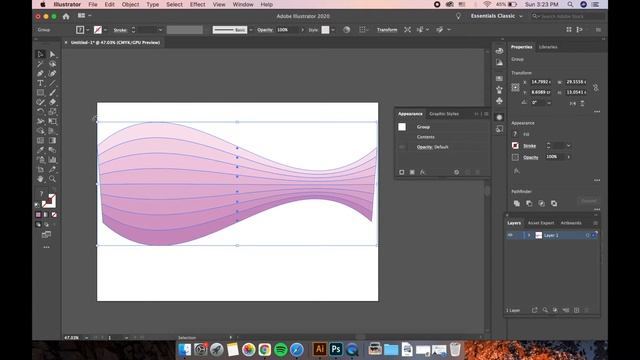Select the Rotate tool

(40, 111)
